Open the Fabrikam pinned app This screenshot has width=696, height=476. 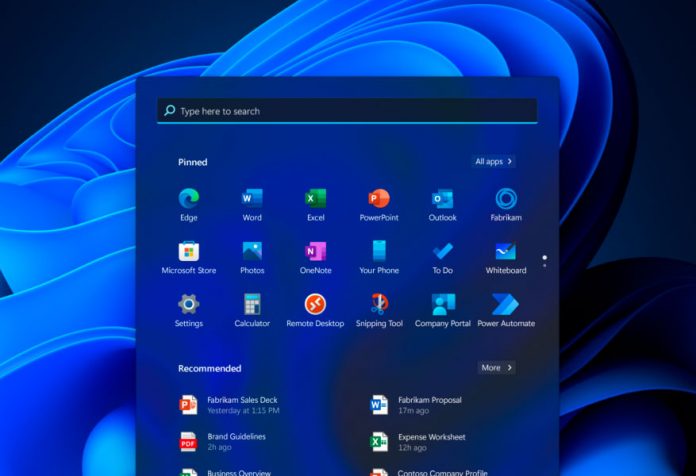[506, 199]
